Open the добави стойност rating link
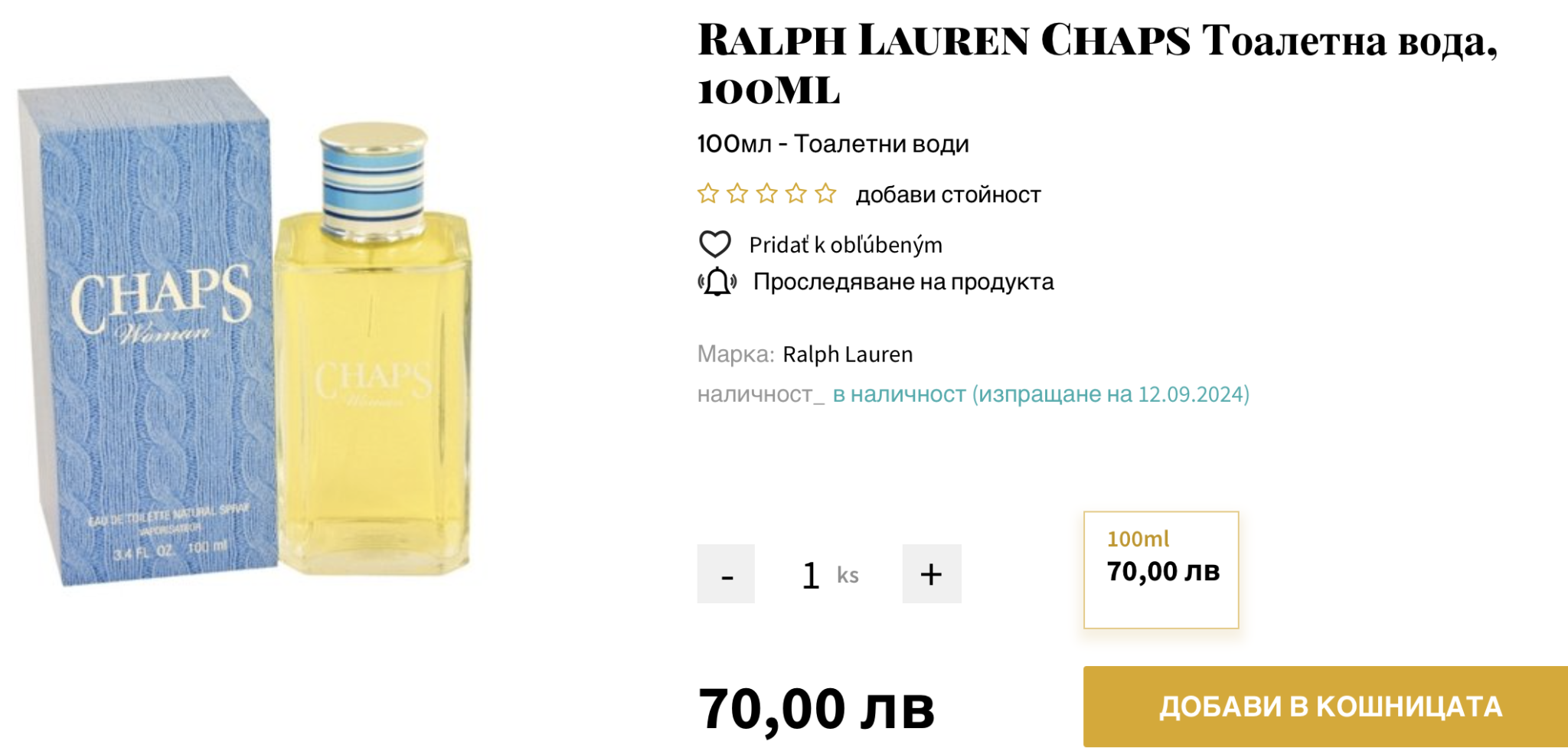The image size is (1568, 751). coord(948,194)
